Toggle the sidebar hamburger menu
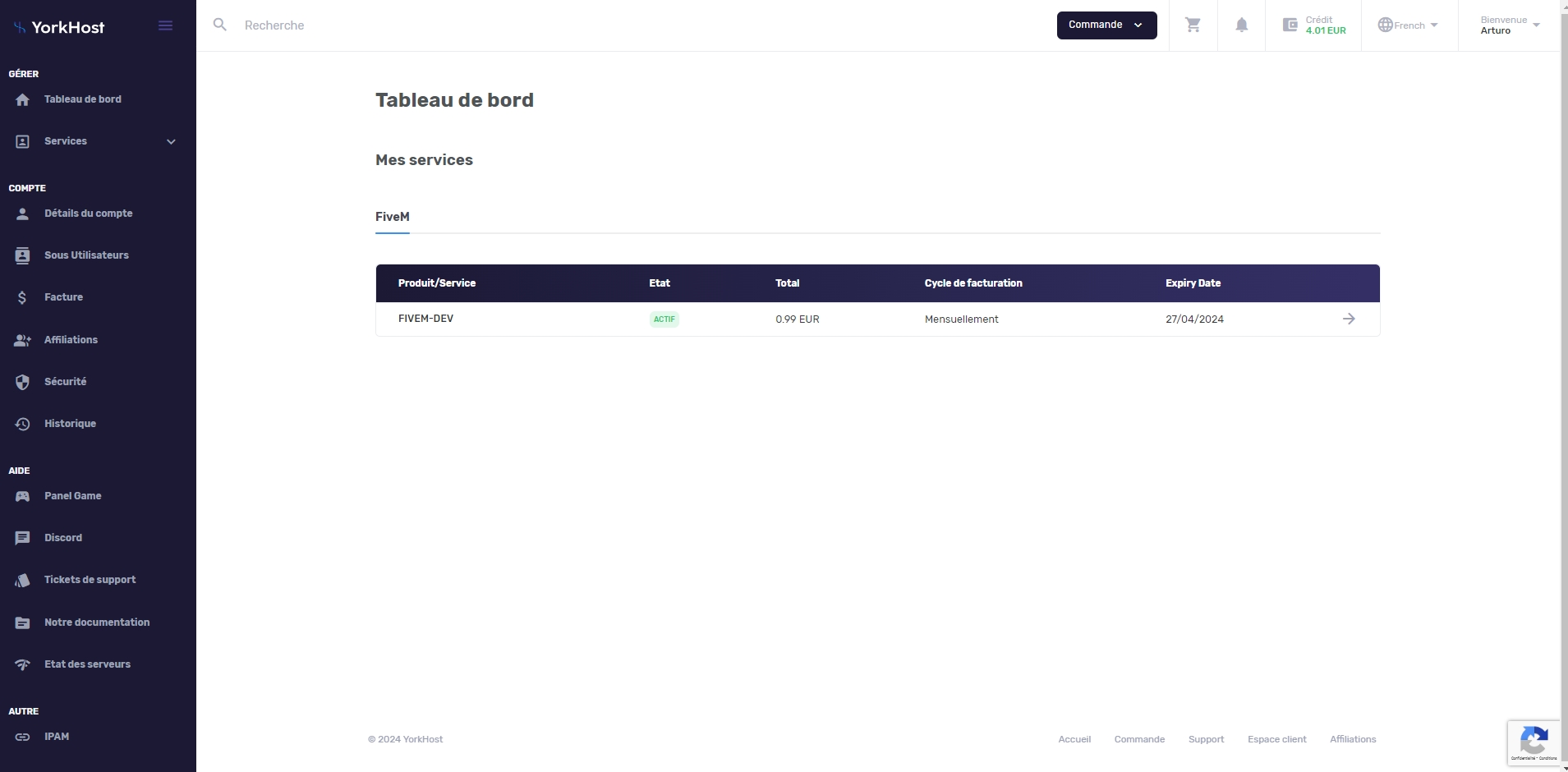 [165, 26]
